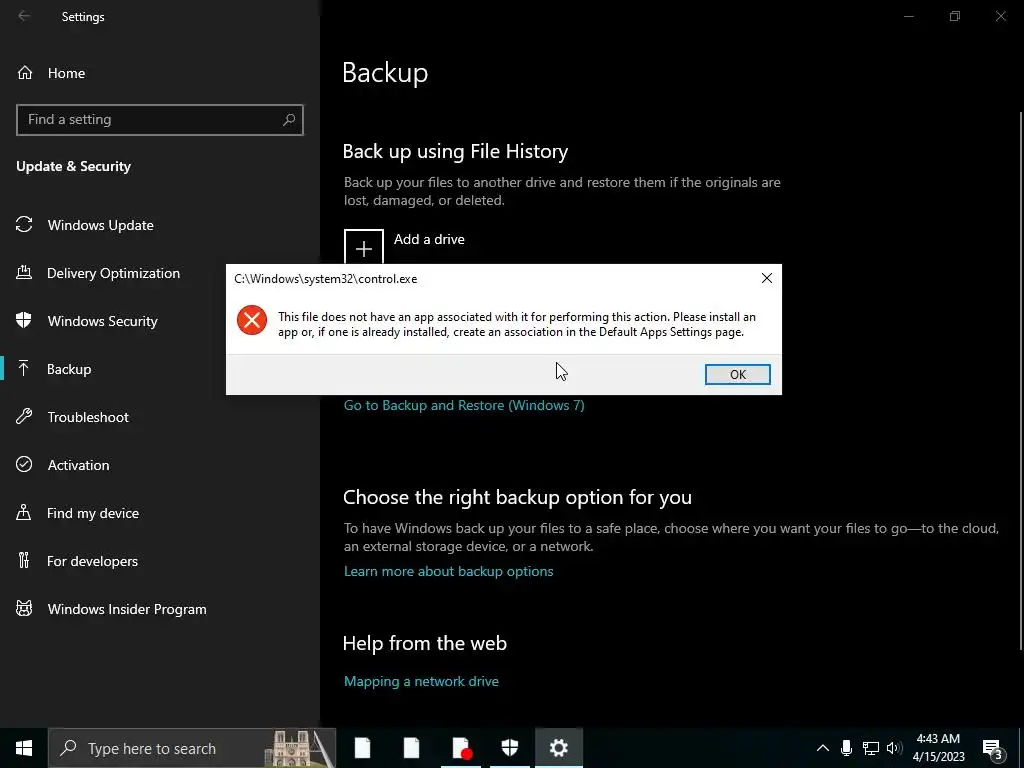The width and height of the screenshot is (1024, 768).
Task: Click the Delivery Optimization icon
Action: [x=24, y=272]
